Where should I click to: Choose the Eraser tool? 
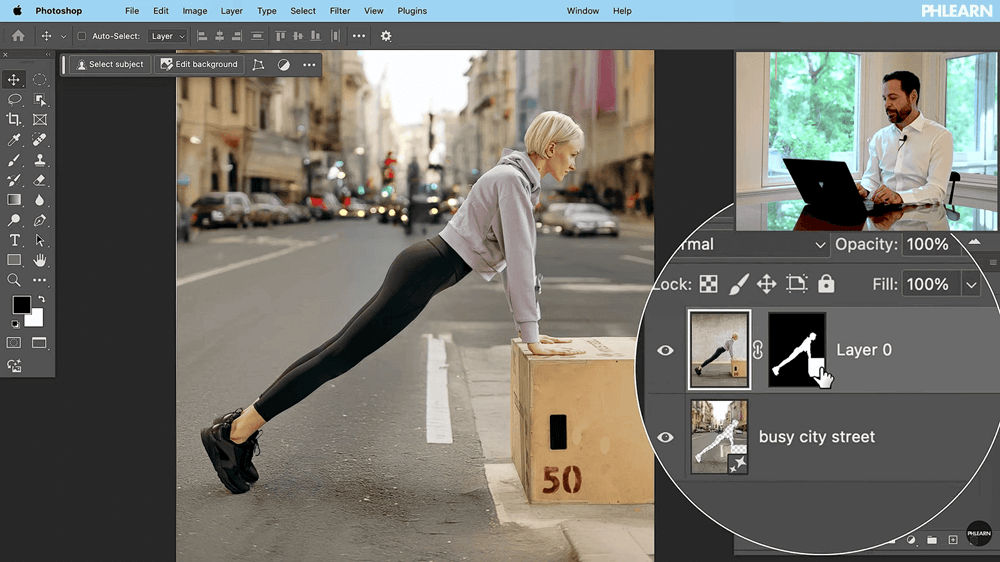click(x=40, y=180)
